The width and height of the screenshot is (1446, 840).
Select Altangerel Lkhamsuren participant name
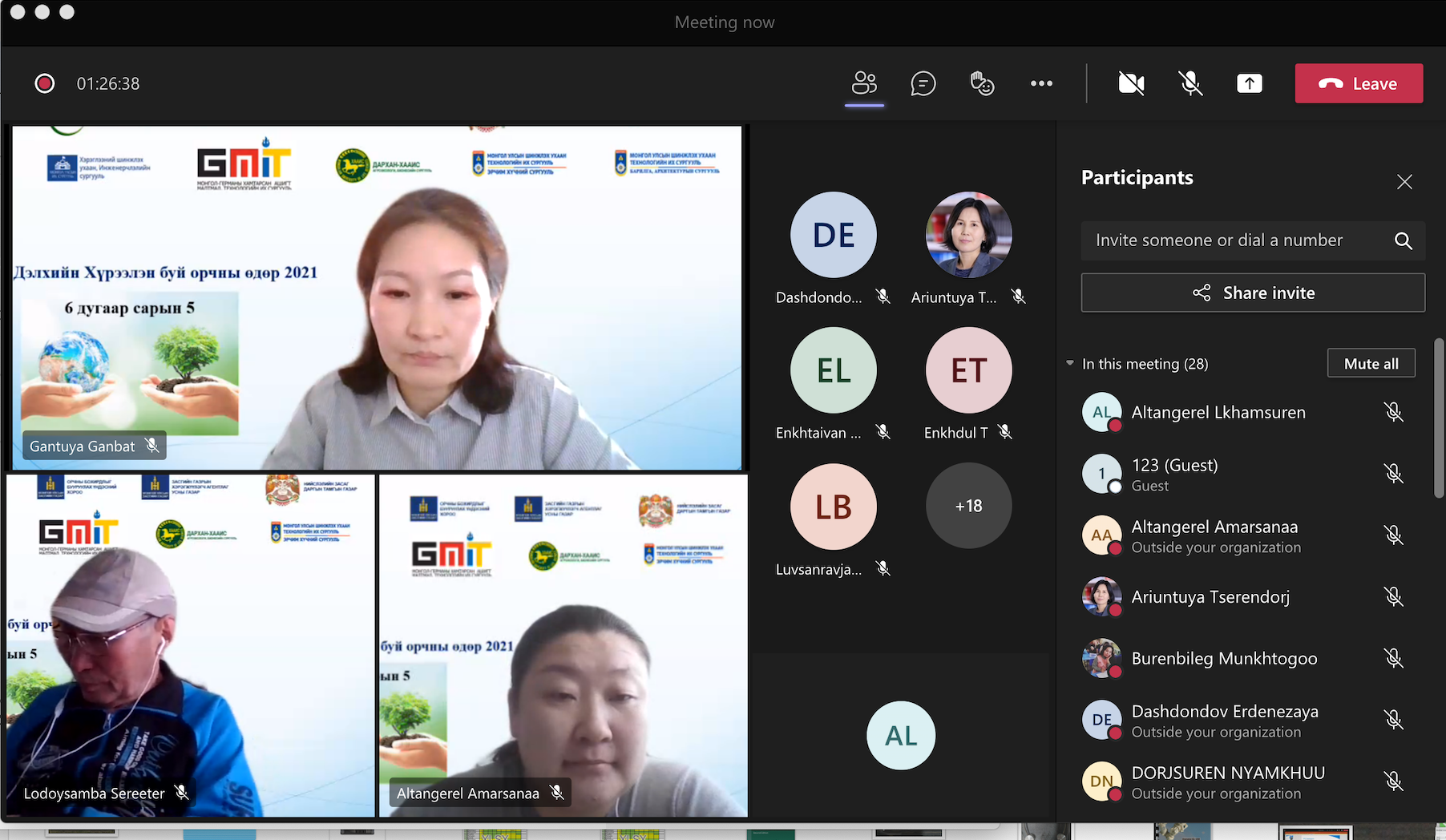click(1218, 412)
